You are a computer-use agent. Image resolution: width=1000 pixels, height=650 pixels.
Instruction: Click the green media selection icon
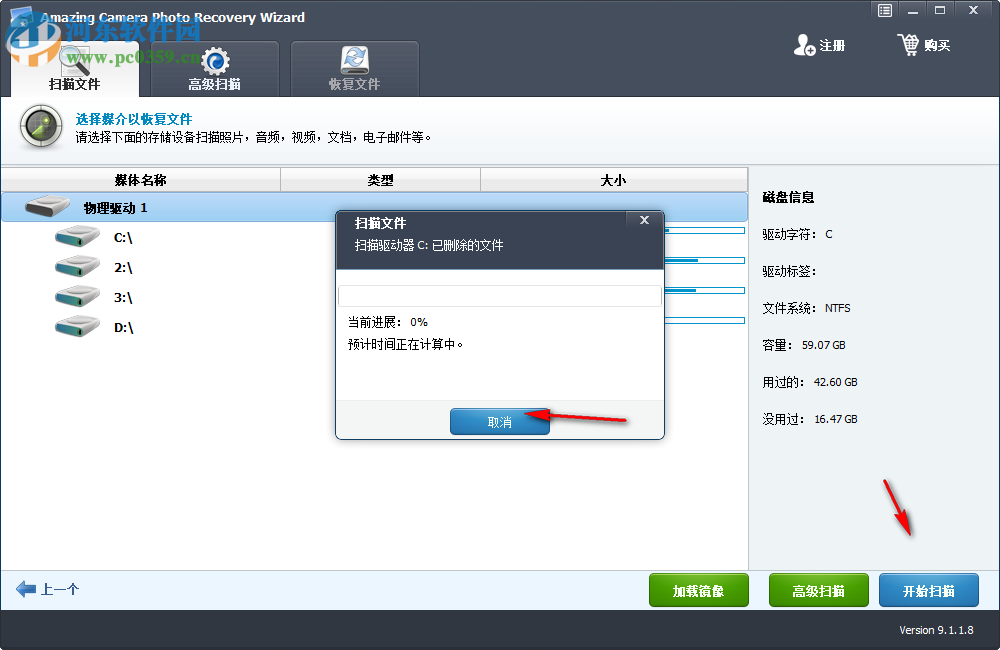tap(40, 128)
